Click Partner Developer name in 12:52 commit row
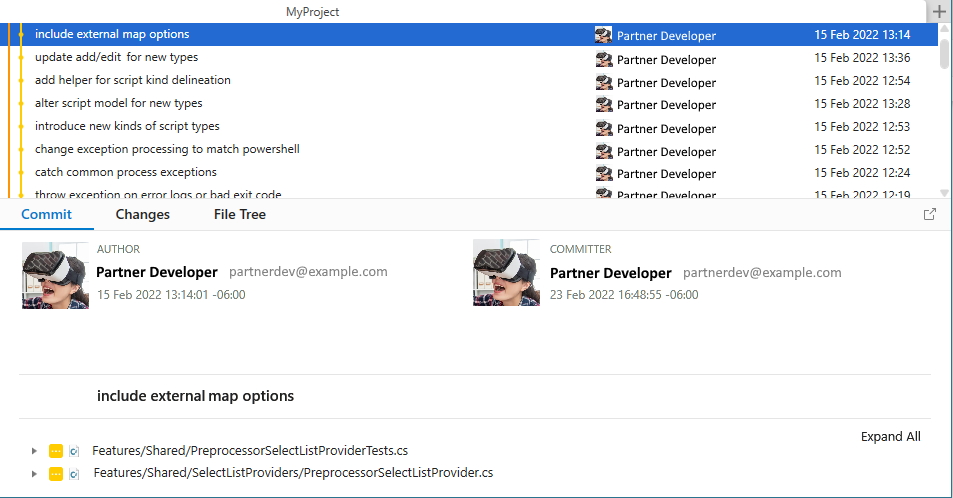Screen dimensions: 953x498 tap(666, 152)
